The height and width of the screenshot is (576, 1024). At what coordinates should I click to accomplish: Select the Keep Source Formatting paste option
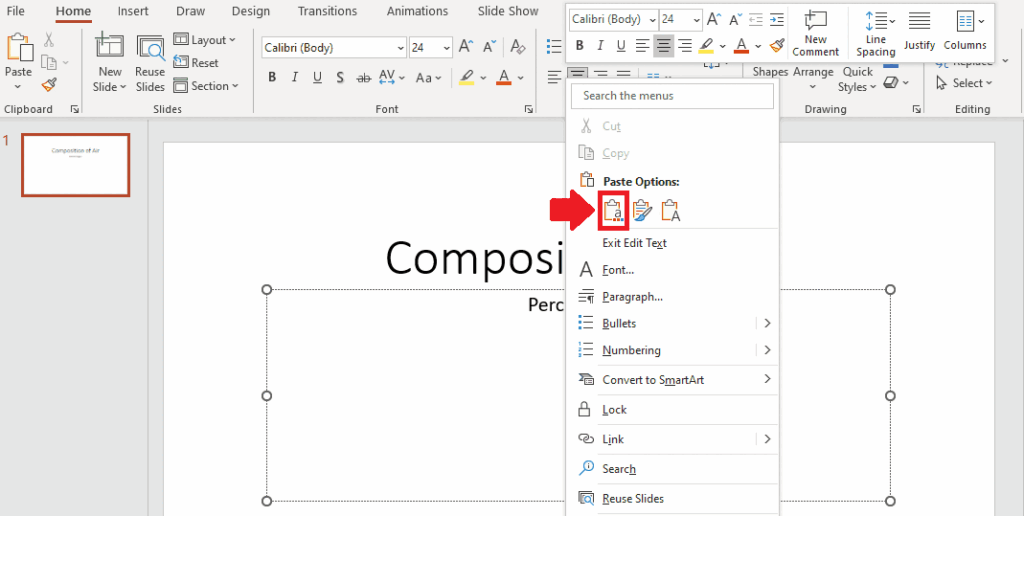613,210
